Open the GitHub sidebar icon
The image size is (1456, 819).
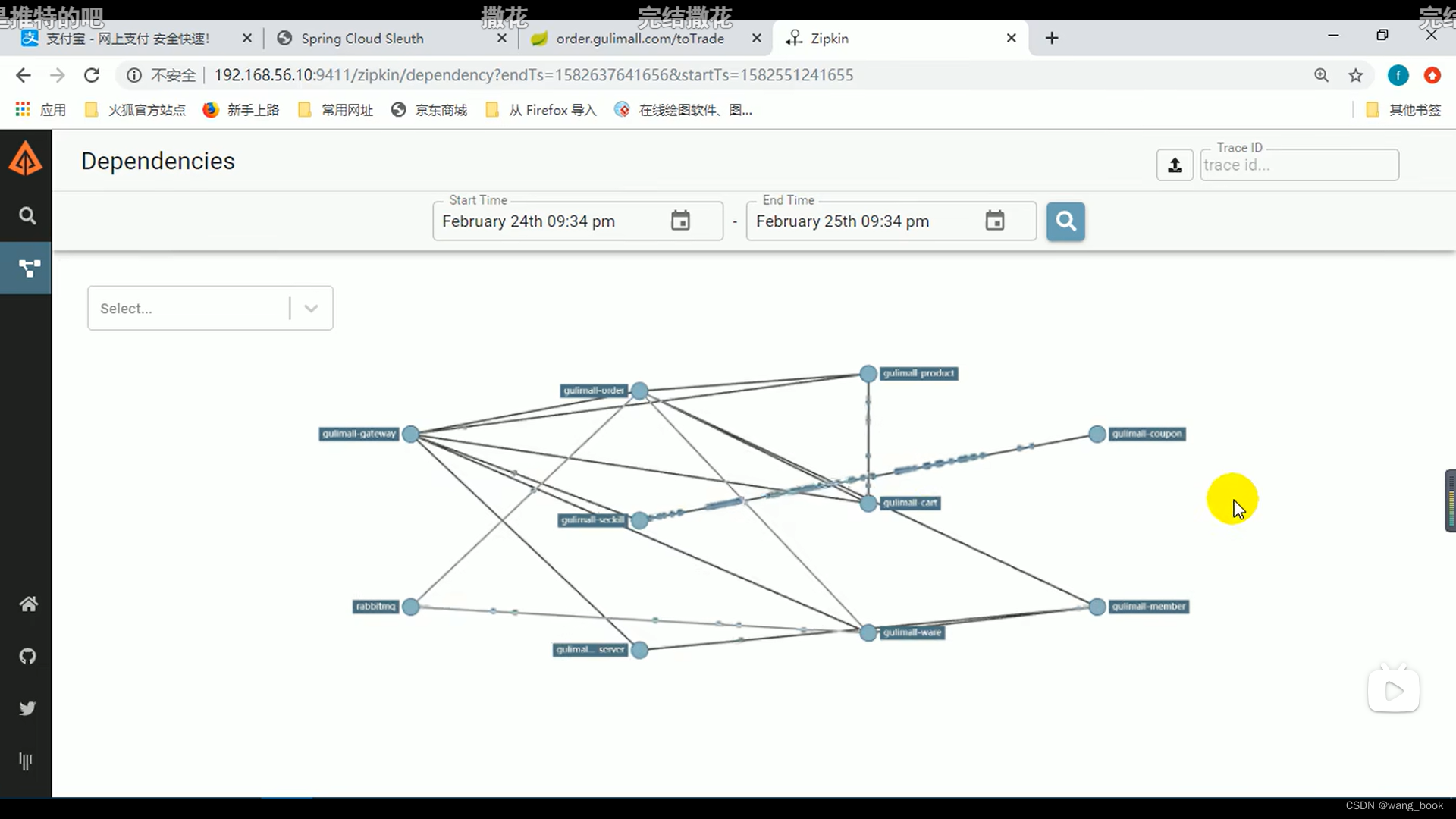pyautogui.click(x=28, y=656)
